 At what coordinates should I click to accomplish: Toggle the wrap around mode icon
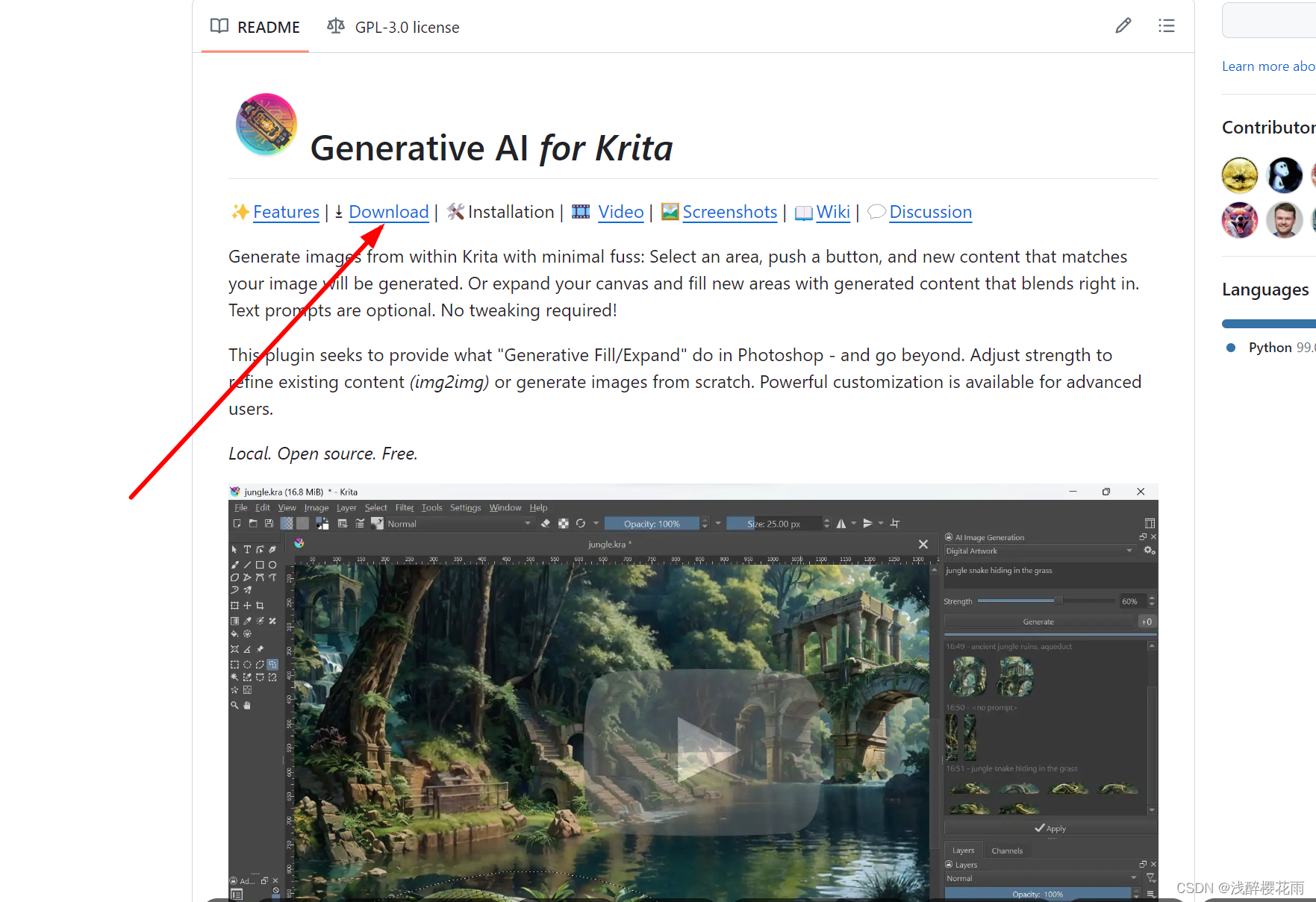(x=895, y=524)
